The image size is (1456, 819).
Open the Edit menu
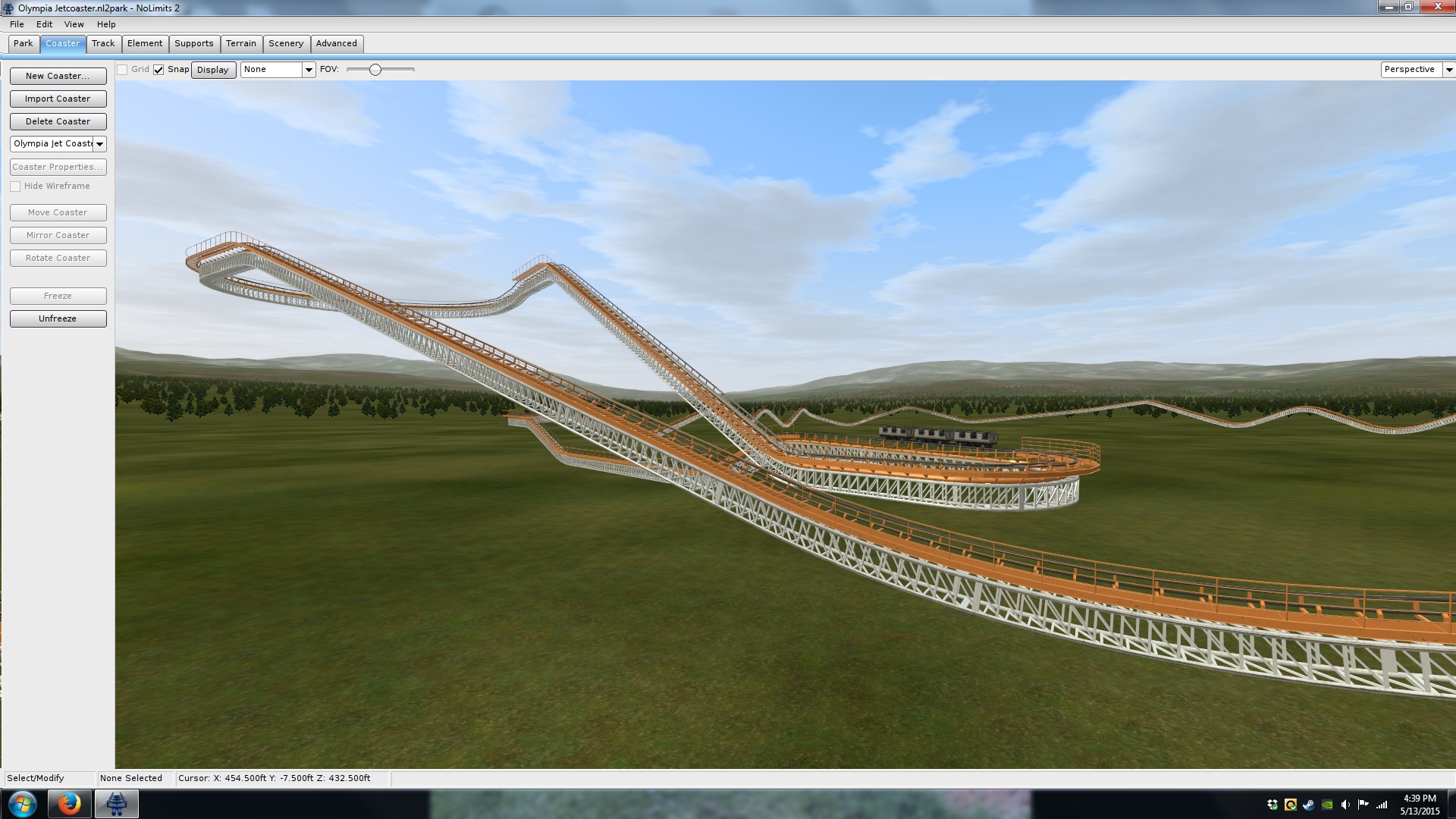pyautogui.click(x=44, y=24)
